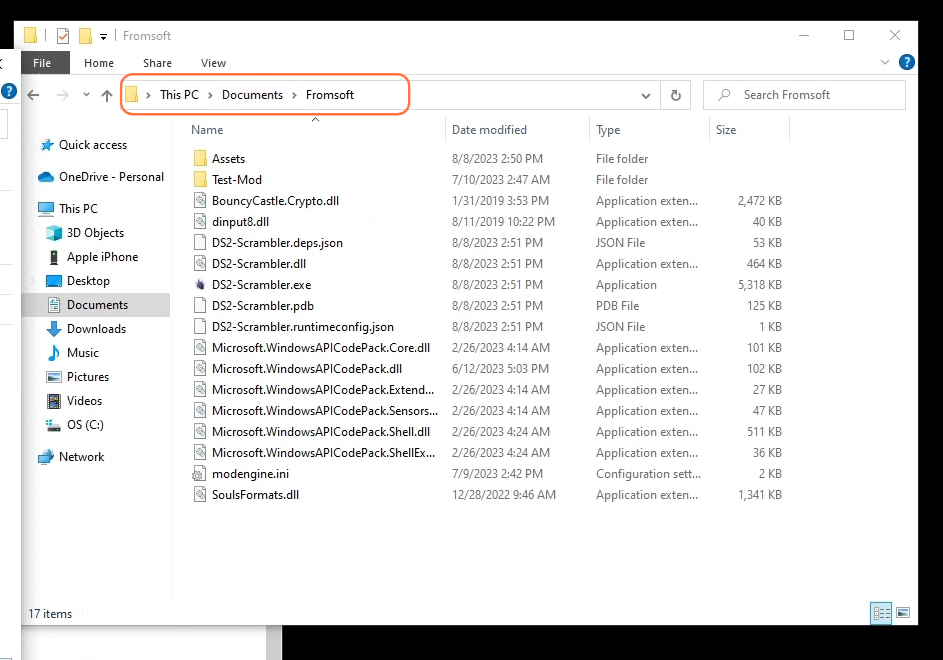
Task: Click the Microsoft.WindowsAPICodePack.ShellEx... file name
Action: 324,453
